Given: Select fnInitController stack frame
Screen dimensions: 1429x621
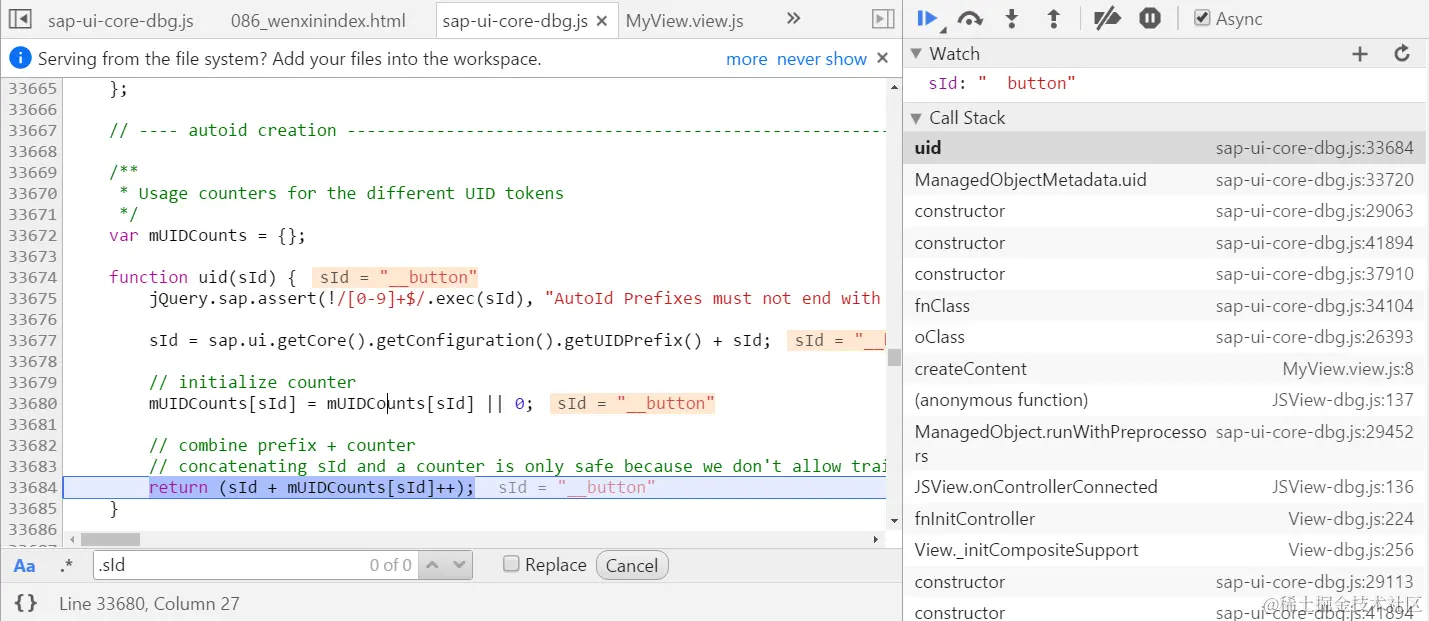Looking at the screenshot, I should click(x=1165, y=519).
